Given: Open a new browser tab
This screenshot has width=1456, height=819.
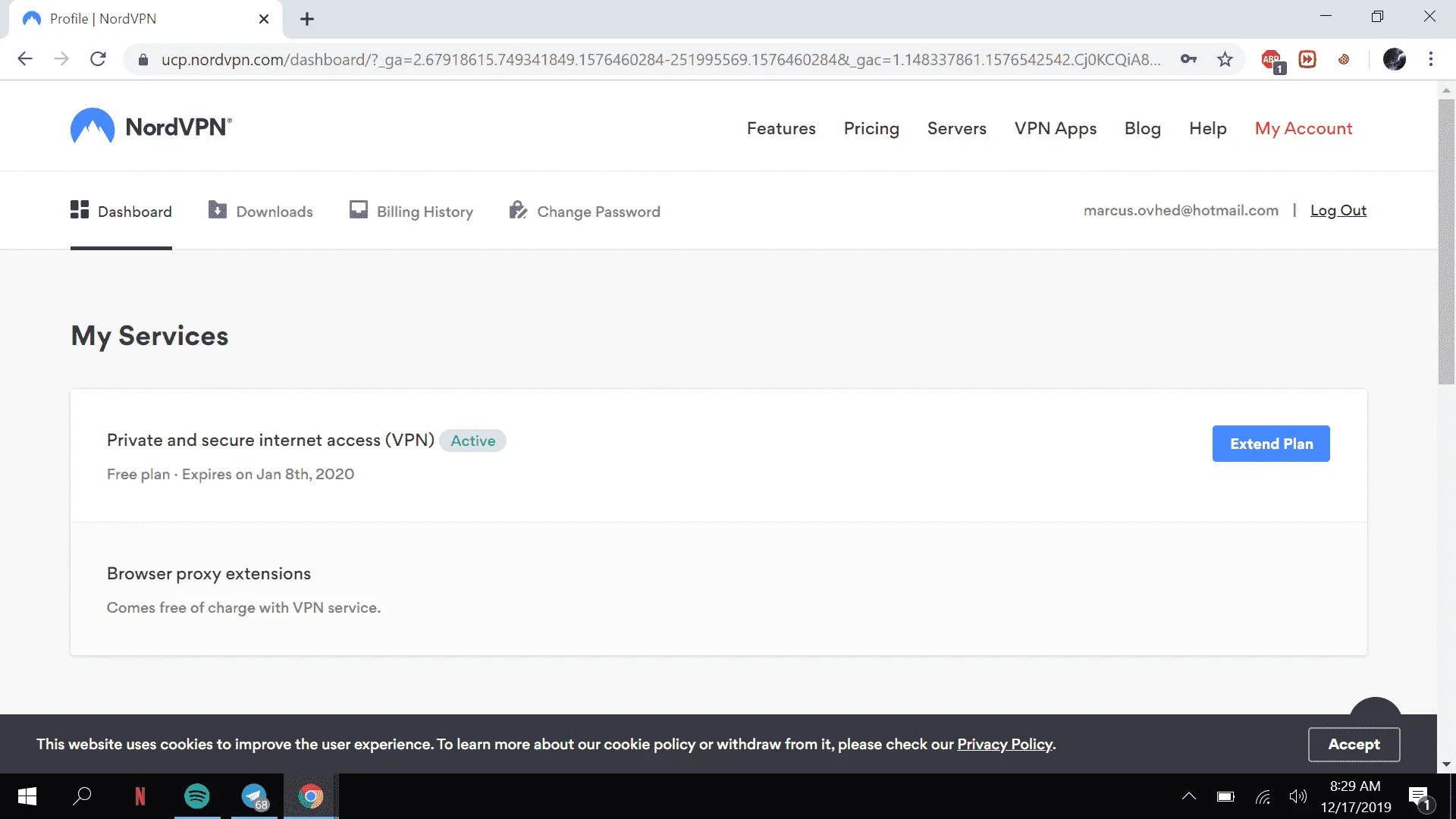Looking at the screenshot, I should click(x=307, y=19).
